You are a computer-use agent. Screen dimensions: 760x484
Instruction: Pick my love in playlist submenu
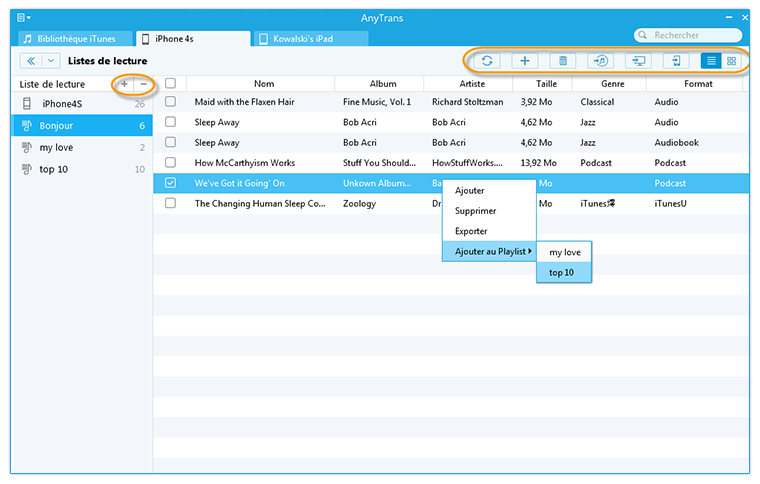564,252
